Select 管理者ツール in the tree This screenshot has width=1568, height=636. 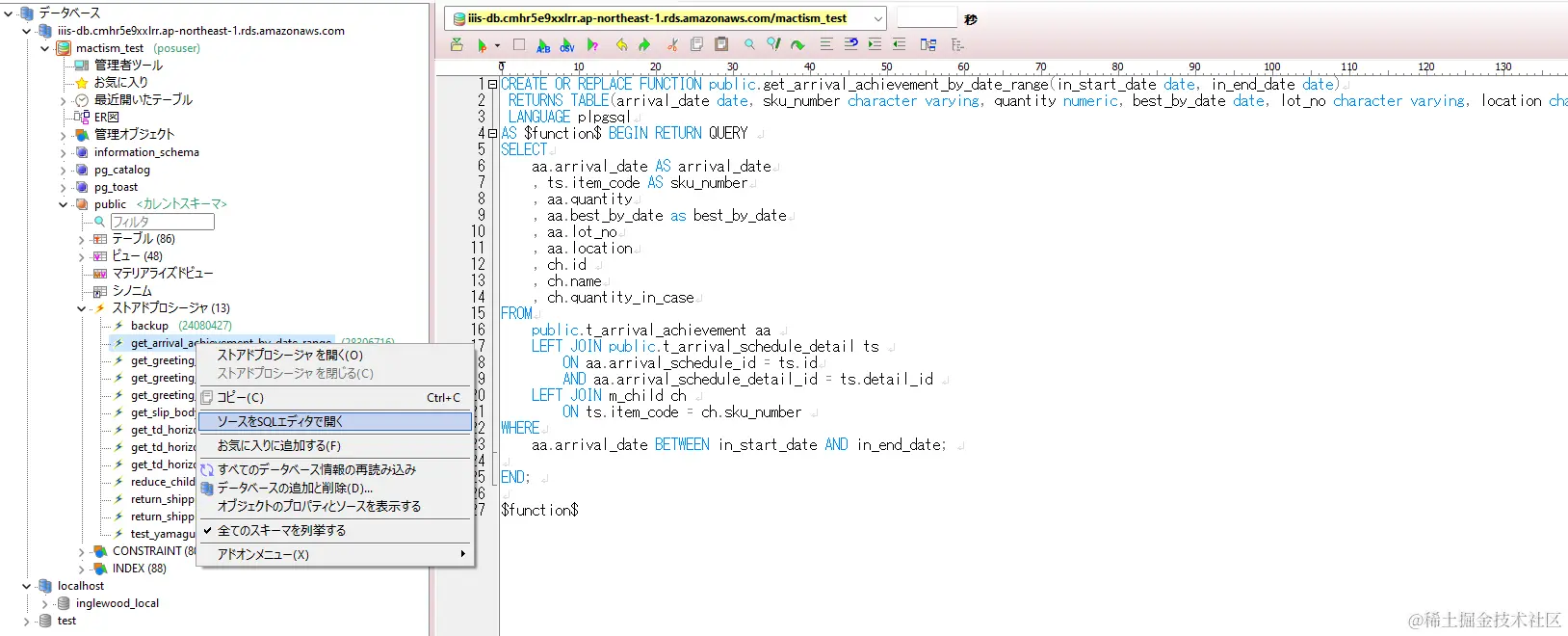click(x=128, y=66)
